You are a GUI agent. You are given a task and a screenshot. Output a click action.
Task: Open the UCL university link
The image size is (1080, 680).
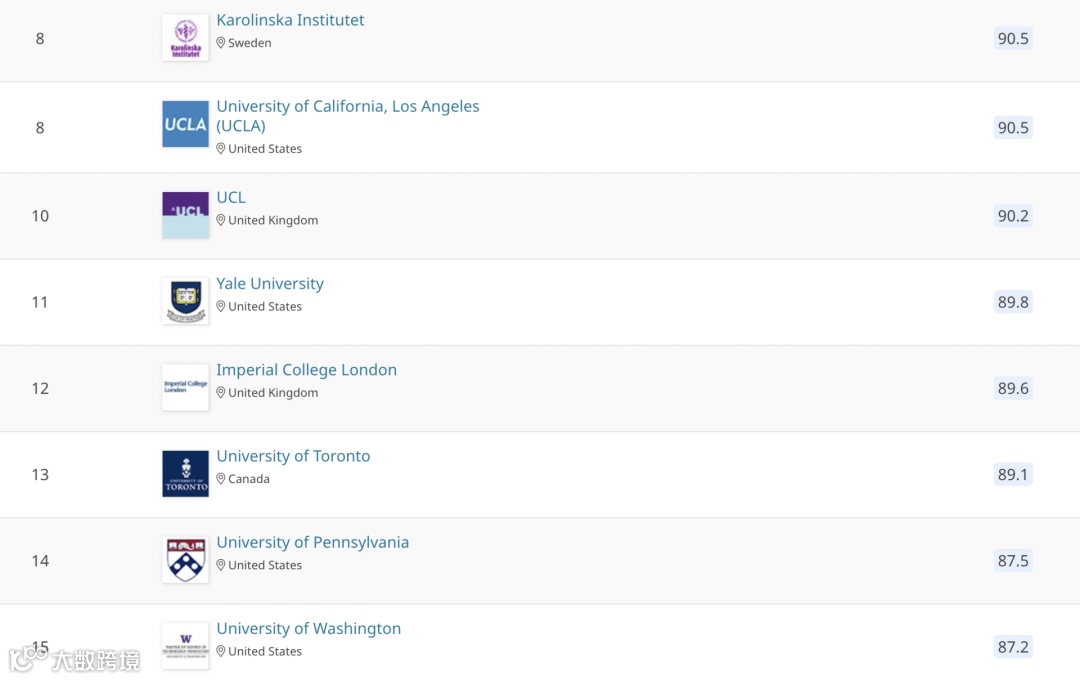[231, 197]
